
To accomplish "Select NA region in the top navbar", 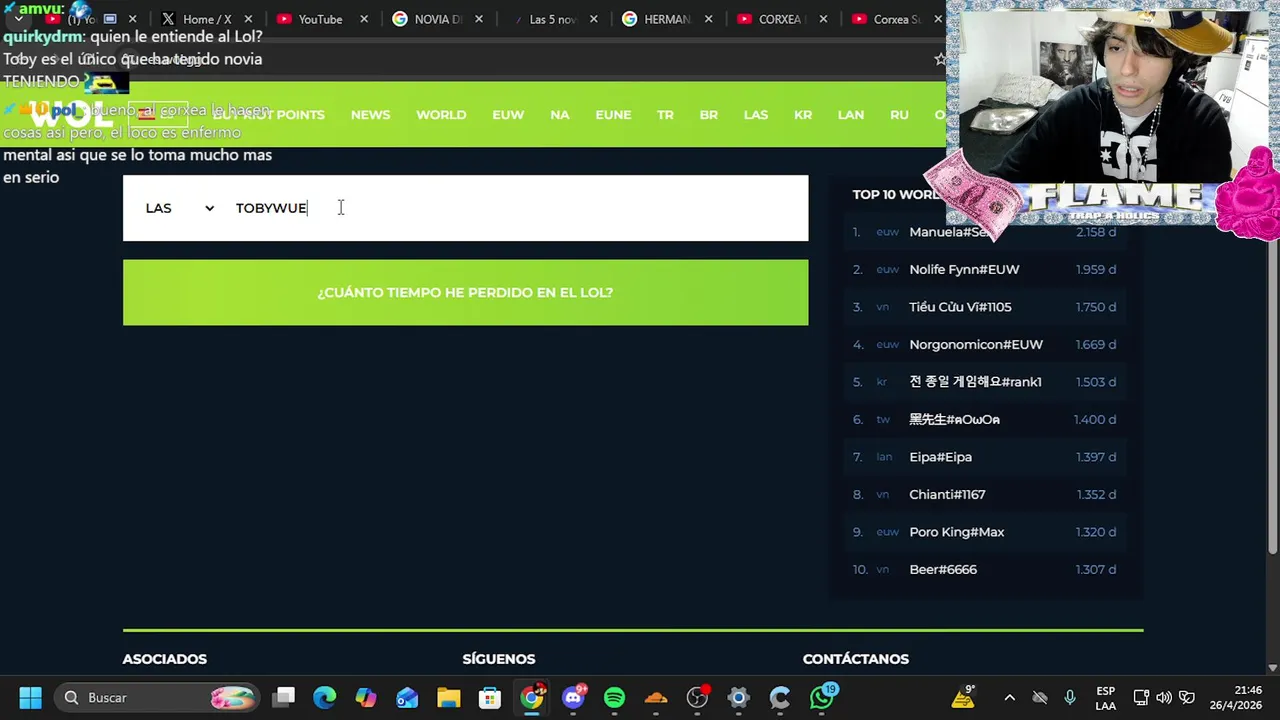I will [559, 115].
